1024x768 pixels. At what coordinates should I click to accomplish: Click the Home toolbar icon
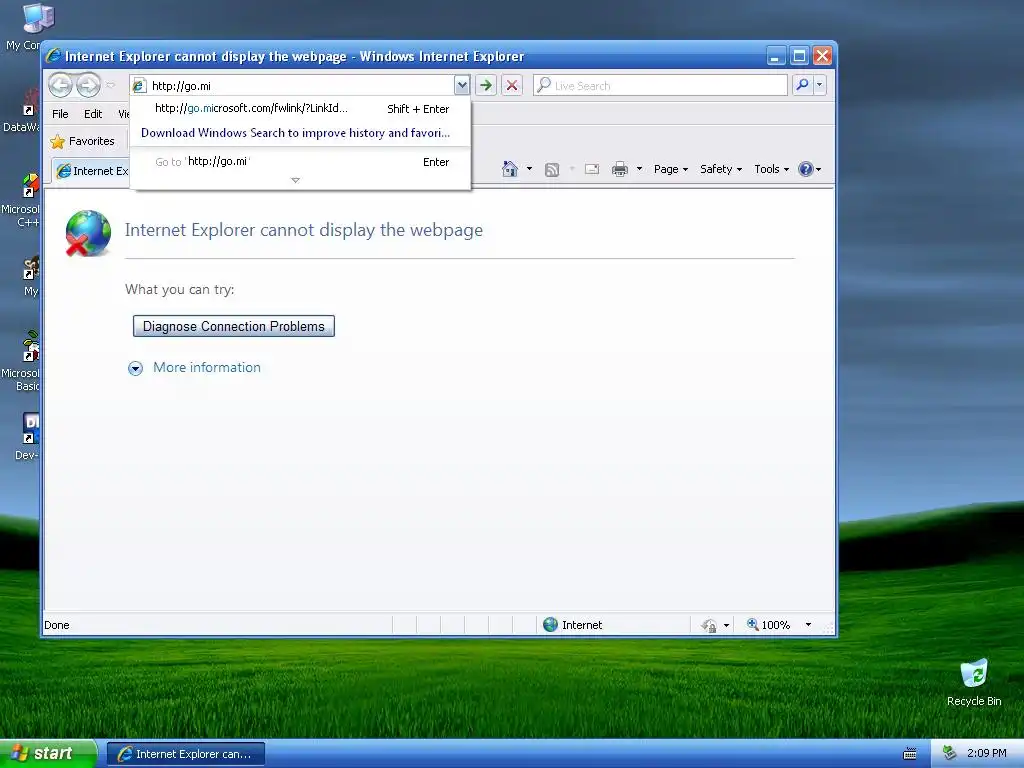point(509,169)
